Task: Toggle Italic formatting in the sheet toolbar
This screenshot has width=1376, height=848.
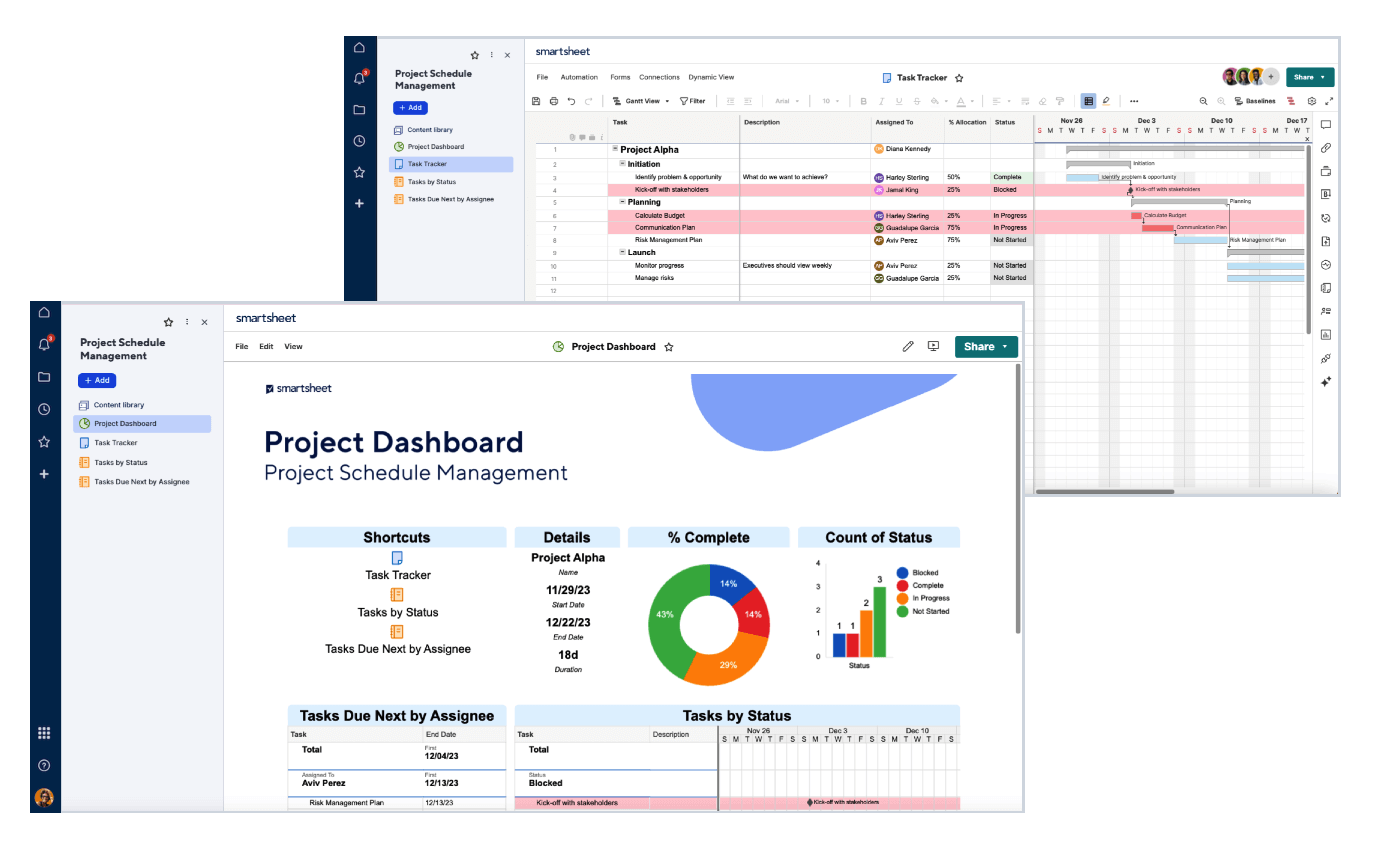Action: tap(881, 101)
